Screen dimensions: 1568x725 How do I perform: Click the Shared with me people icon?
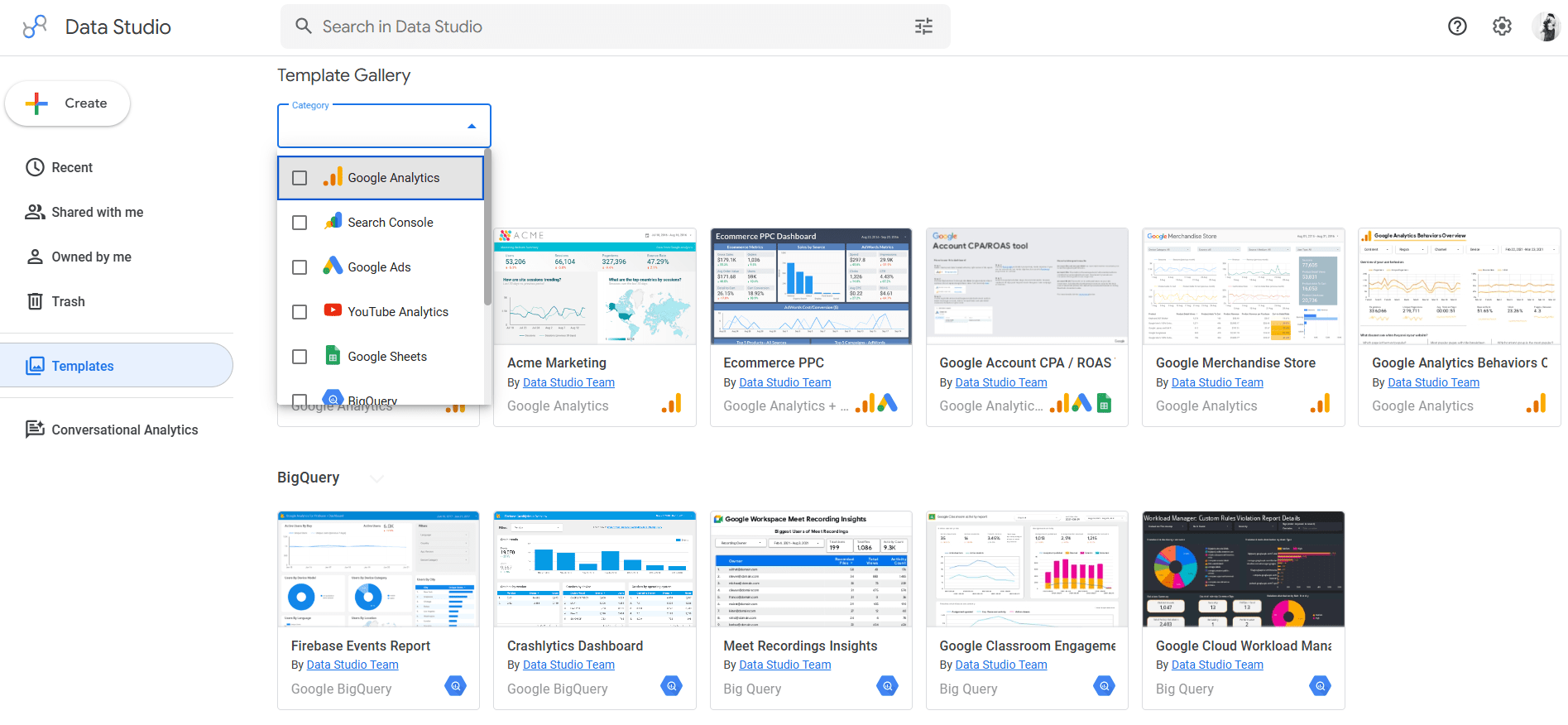pyautogui.click(x=35, y=212)
